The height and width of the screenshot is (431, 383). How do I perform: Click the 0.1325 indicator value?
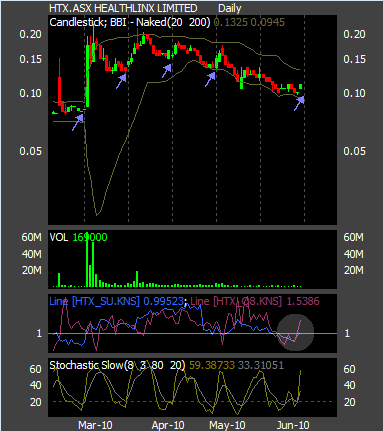(231, 22)
